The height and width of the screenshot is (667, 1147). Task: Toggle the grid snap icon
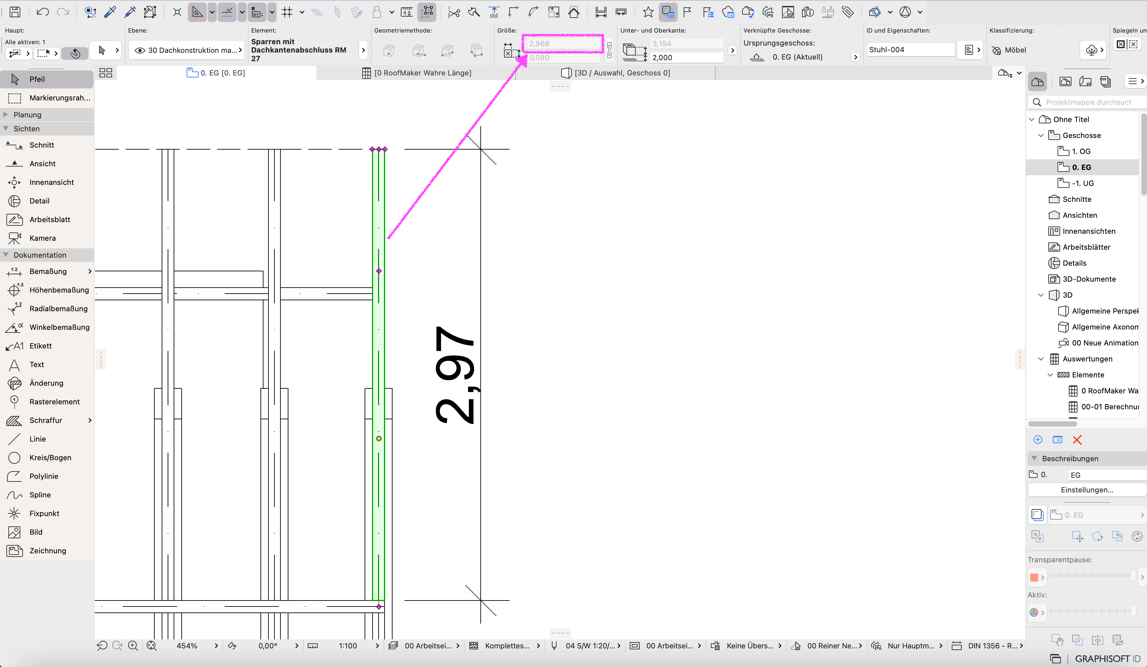click(287, 12)
